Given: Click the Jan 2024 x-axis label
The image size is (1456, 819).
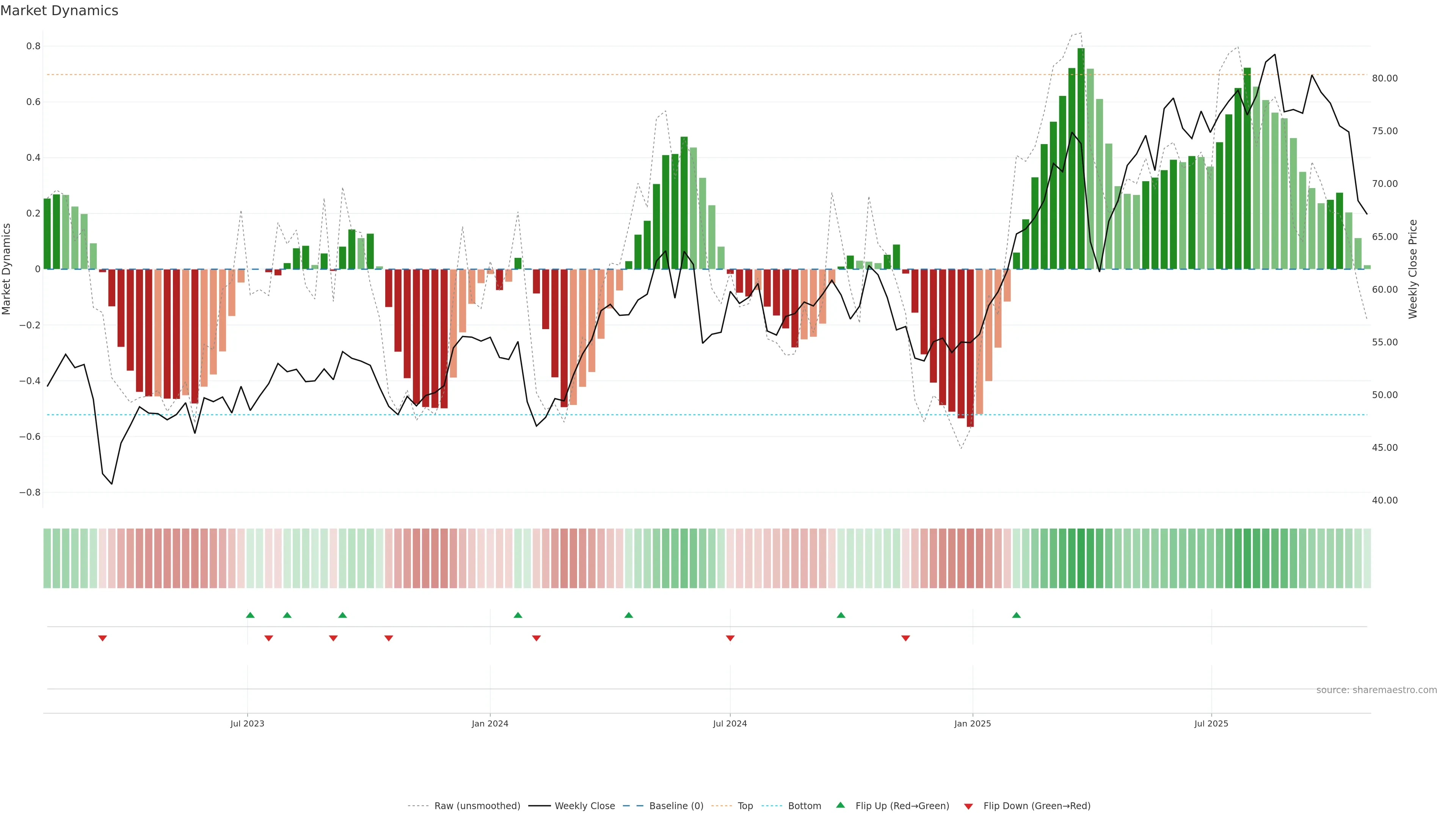Looking at the screenshot, I should pyautogui.click(x=490, y=723).
